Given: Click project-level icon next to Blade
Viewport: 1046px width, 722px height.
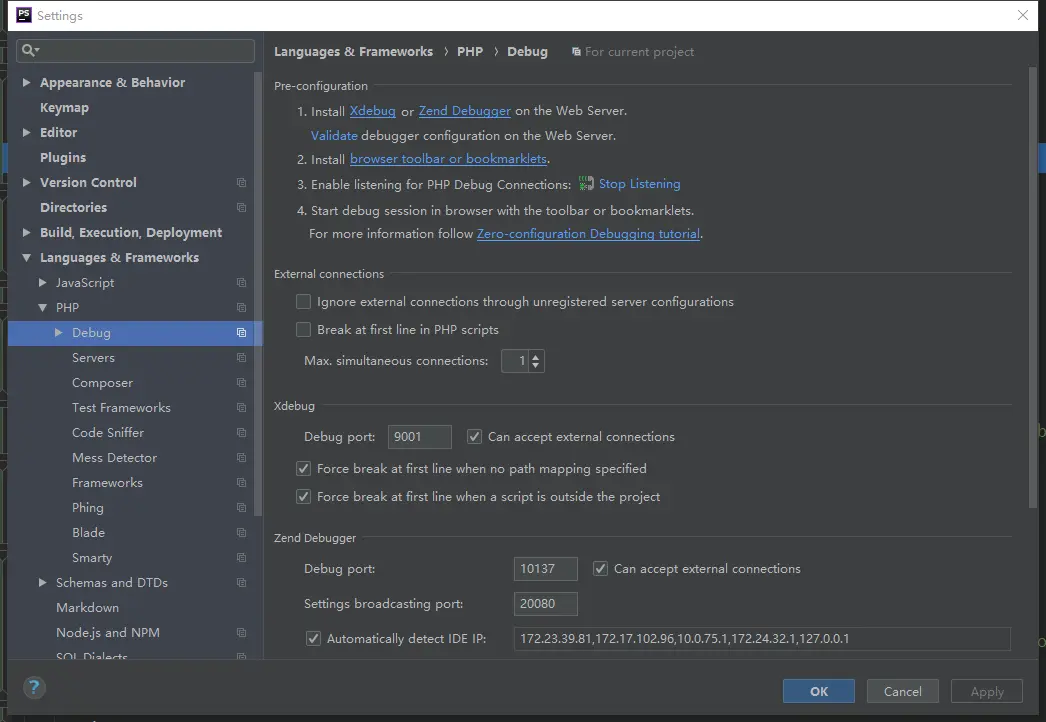Looking at the screenshot, I should 241,532.
